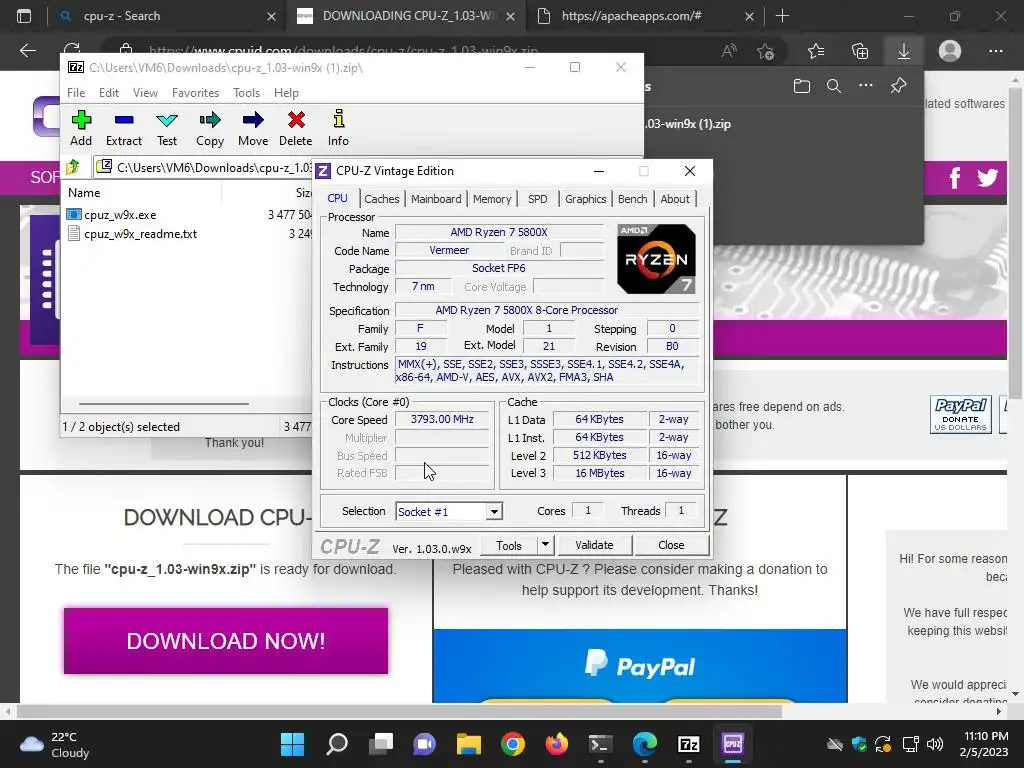The height and width of the screenshot is (768, 1024).
Task: Click the Validate button in CPU-Z
Action: 594,545
